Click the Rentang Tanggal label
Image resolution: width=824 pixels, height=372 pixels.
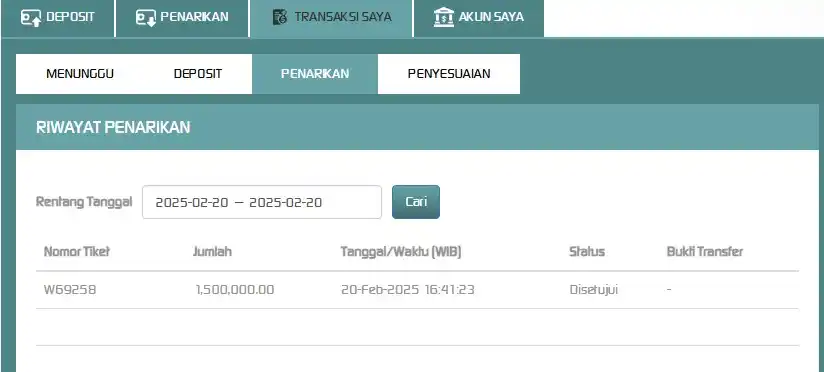[84, 202]
